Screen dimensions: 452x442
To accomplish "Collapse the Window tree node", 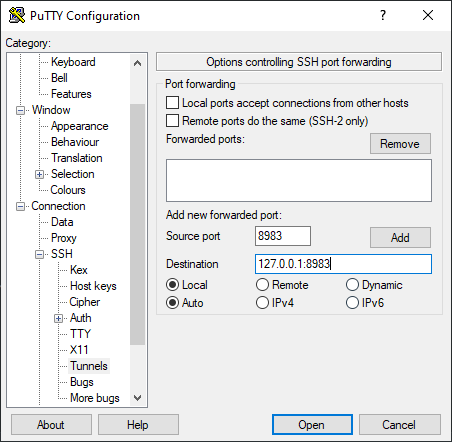I will (20, 110).
